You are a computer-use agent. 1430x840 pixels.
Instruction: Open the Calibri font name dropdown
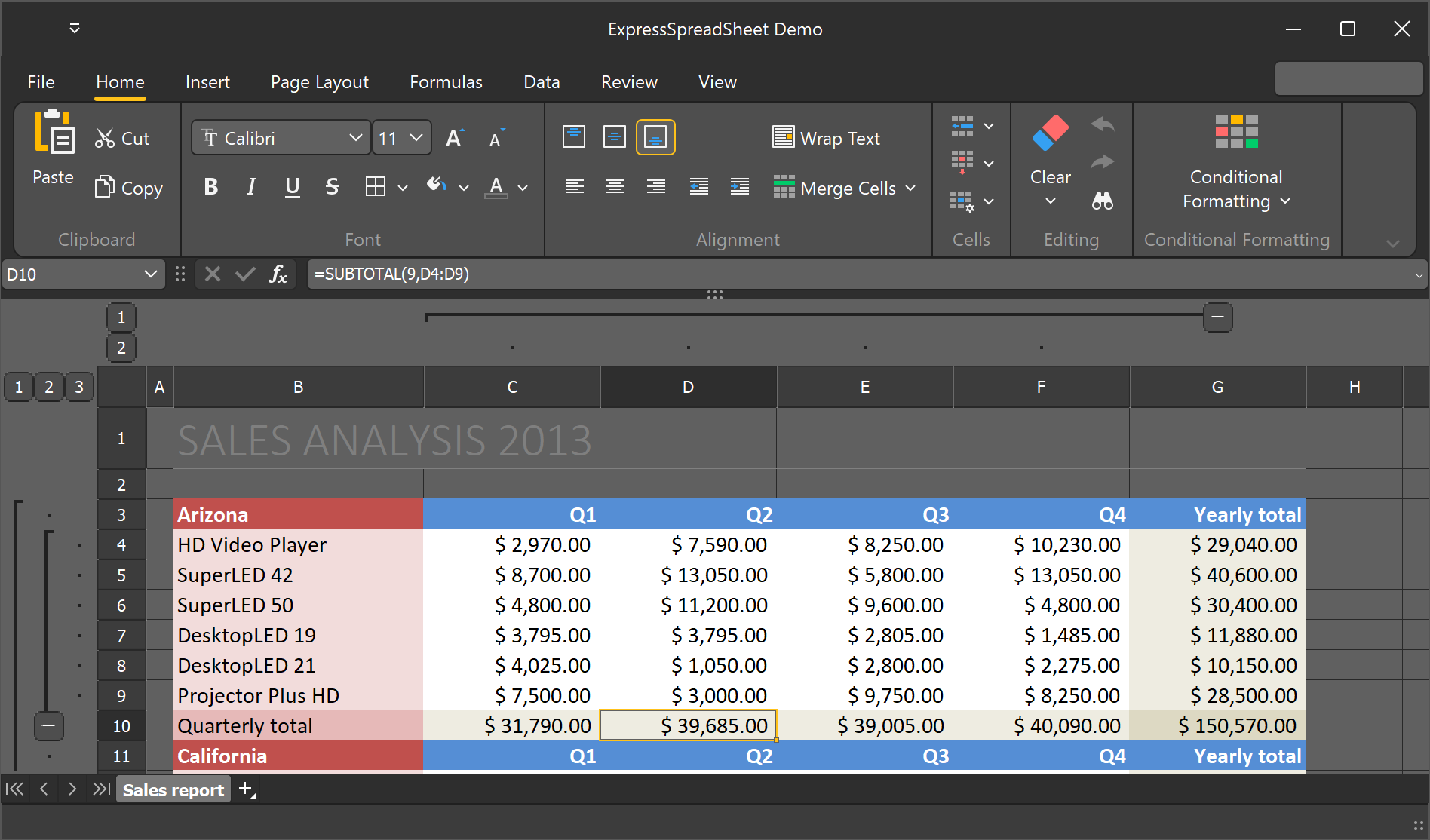click(x=355, y=138)
